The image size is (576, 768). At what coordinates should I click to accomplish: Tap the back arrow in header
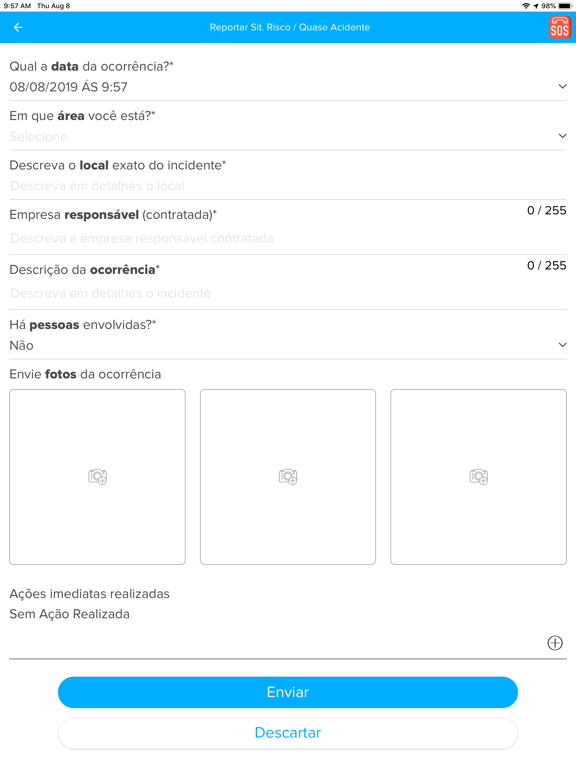(x=18, y=27)
